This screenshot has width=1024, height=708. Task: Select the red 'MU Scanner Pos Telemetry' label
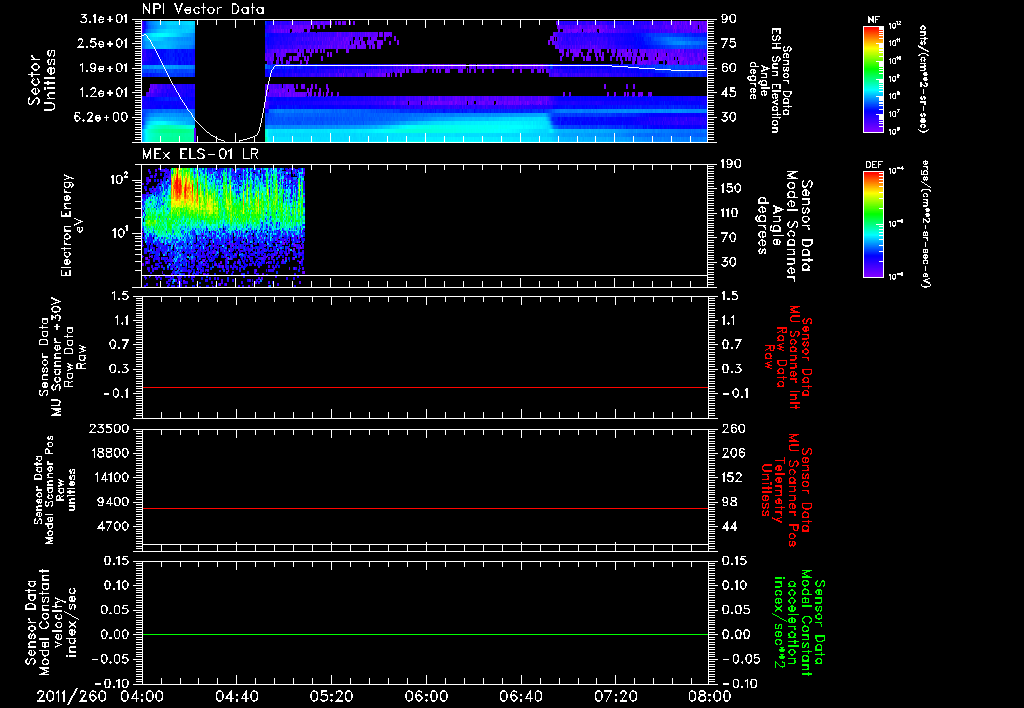pos(786,490)
